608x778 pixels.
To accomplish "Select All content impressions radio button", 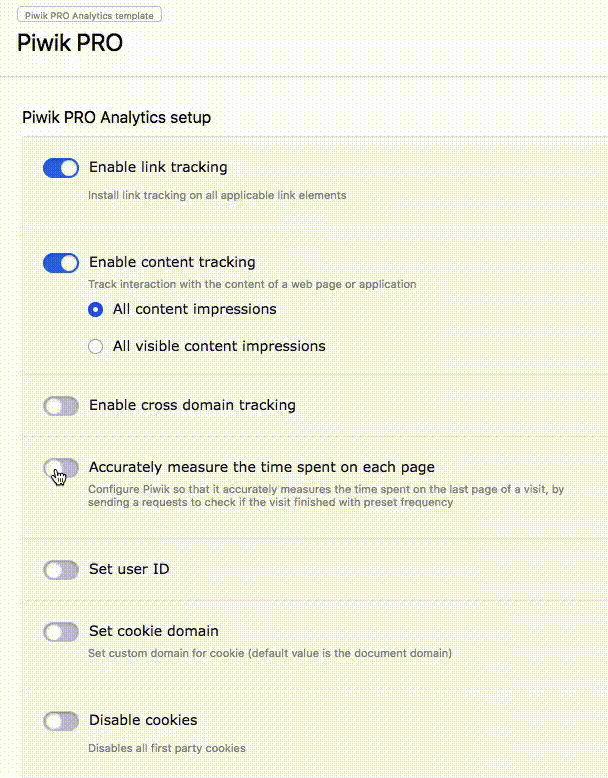I will pyautogui.click(x=95, y=310).
